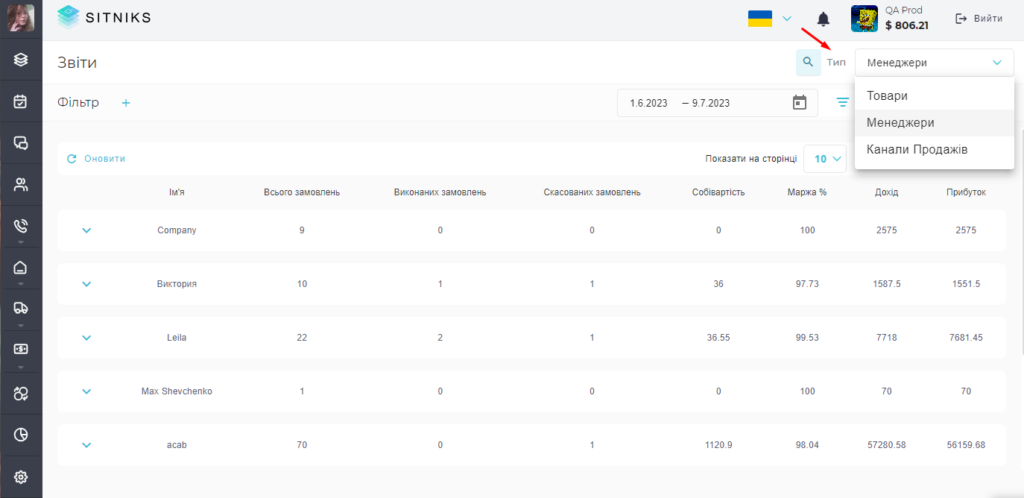Click the filter lines sort icon
Screen dimensions: 1024x498
point(843,102)
